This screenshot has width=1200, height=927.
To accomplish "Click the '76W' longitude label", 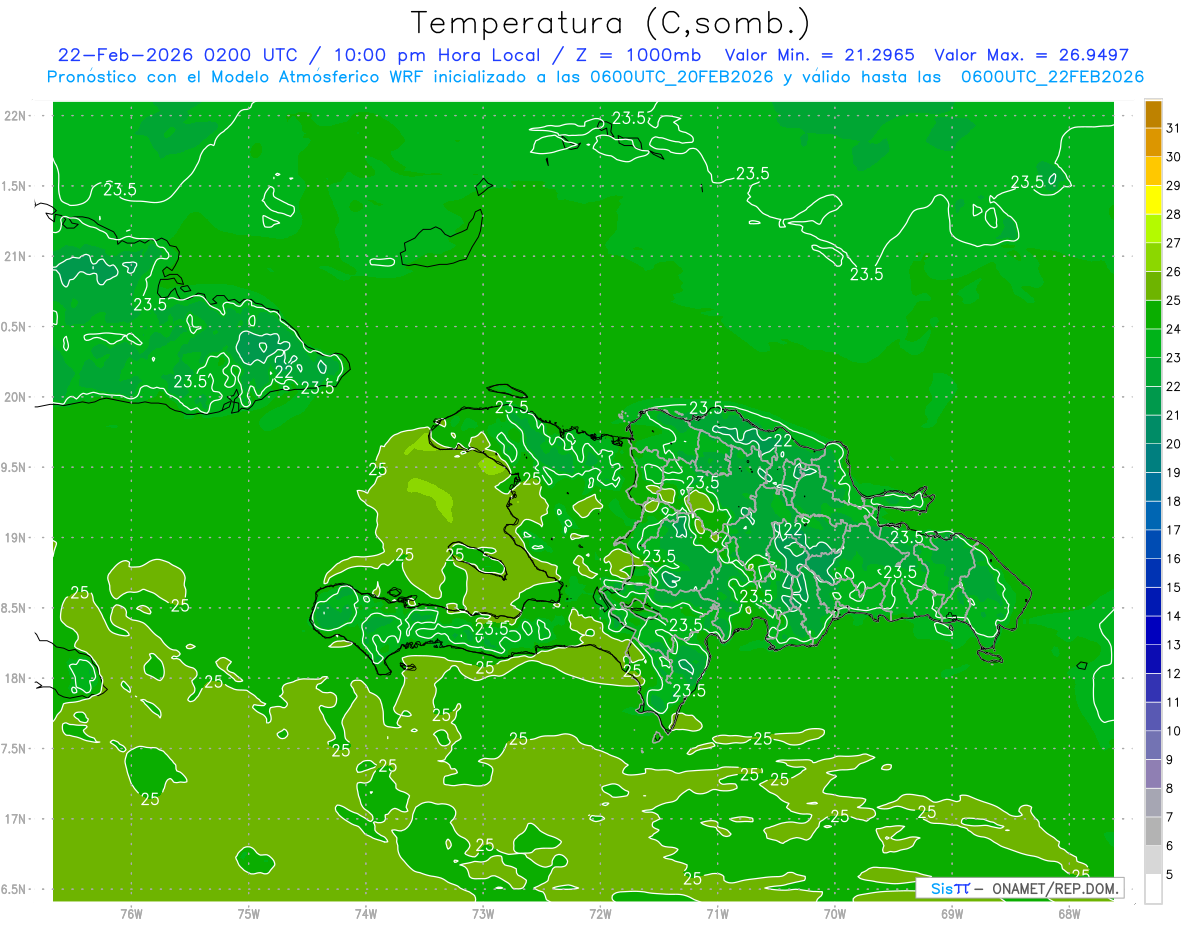I will tap(131, 913).
